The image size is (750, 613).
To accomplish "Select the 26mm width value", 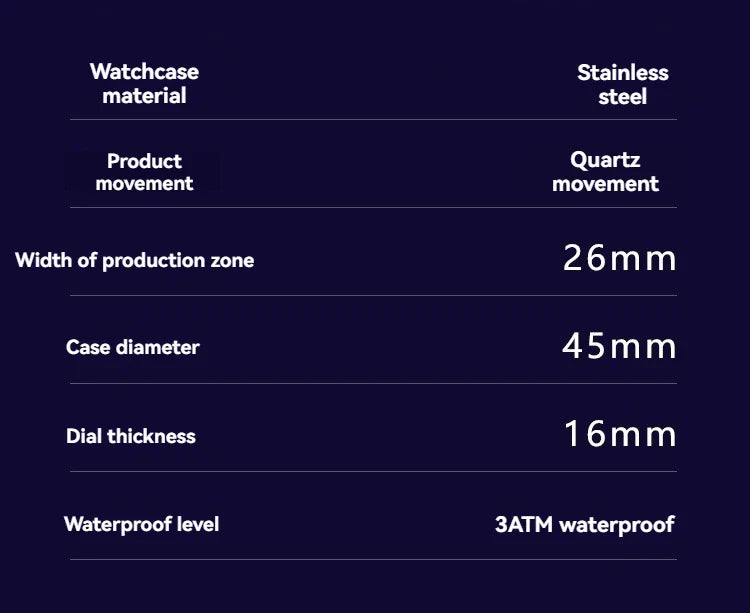I will click(x=619, y=259).
